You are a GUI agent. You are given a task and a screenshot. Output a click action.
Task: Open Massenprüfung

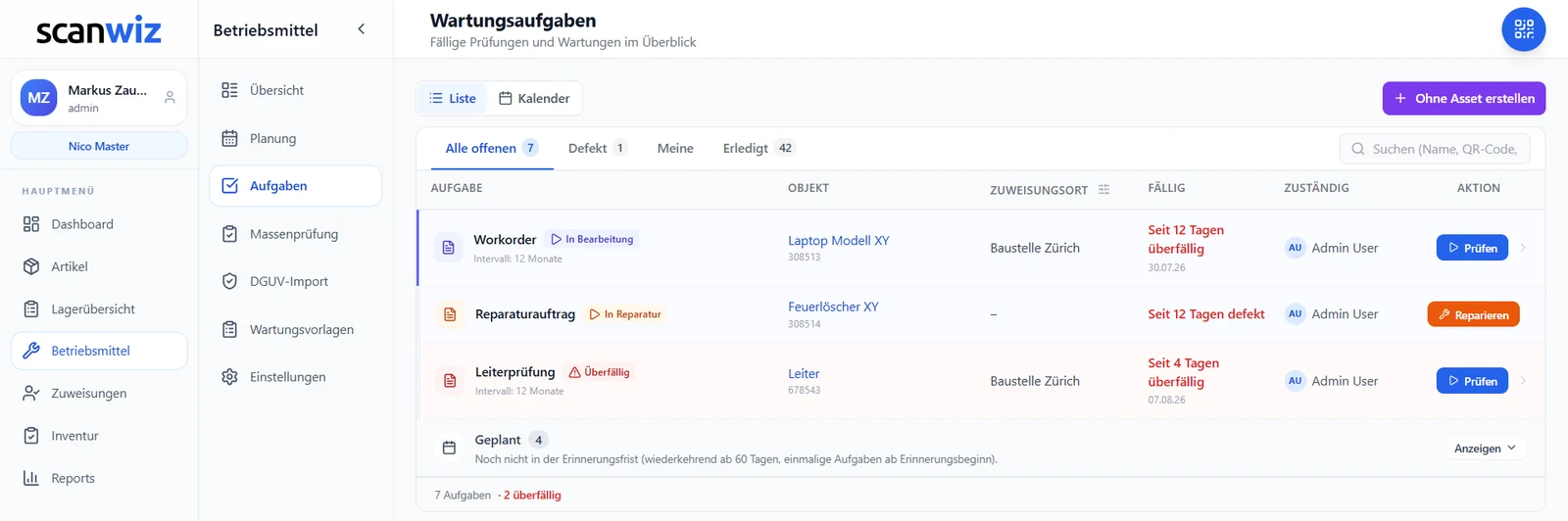pyautogui.click(x=295, y=234)
